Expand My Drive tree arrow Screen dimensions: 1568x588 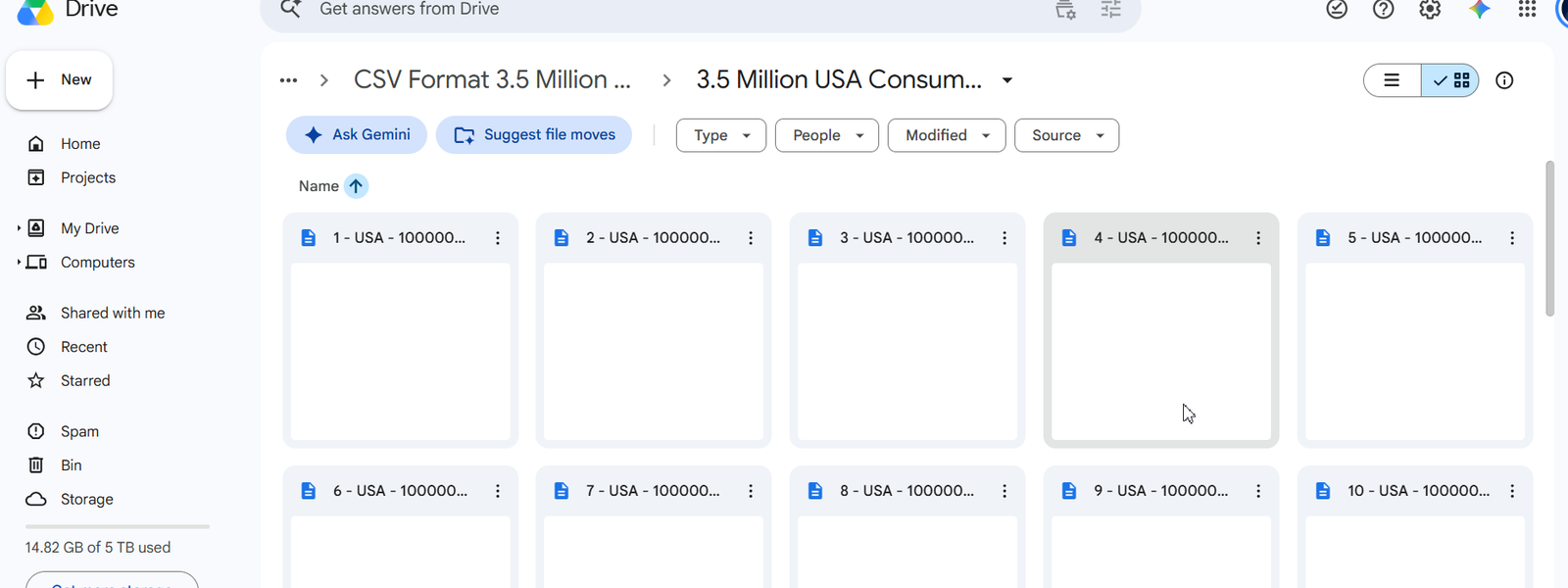[x=19, y=228]
